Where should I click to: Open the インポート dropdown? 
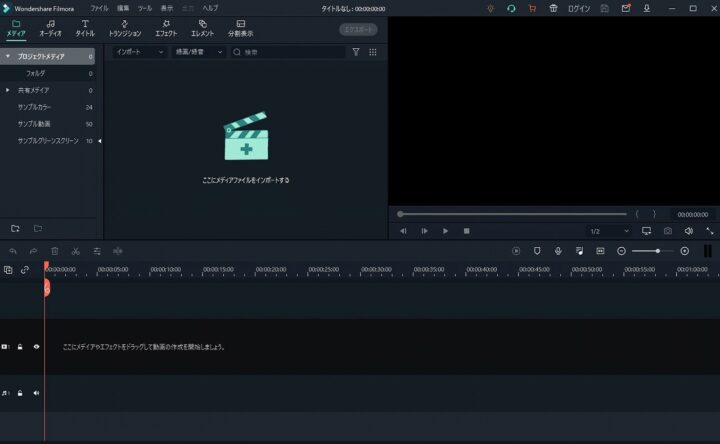click(x=139, y=52)
